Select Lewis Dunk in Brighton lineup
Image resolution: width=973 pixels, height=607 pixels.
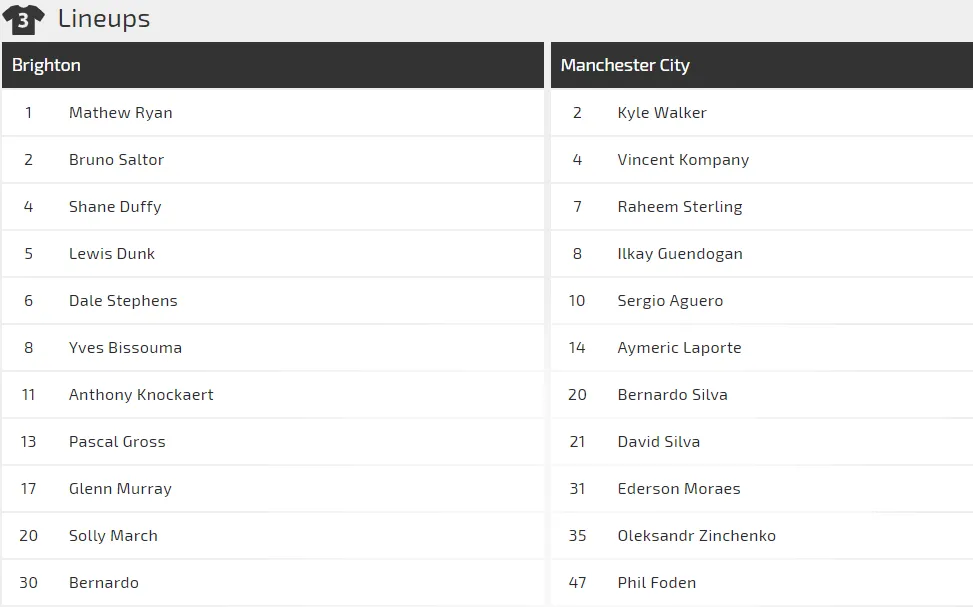(112, 254)
